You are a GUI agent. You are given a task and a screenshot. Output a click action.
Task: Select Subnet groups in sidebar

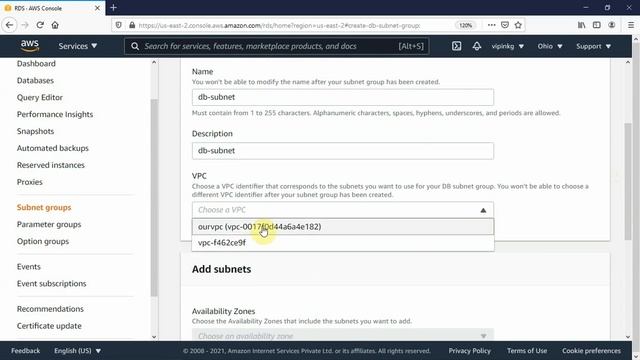(x=44, y=207)
